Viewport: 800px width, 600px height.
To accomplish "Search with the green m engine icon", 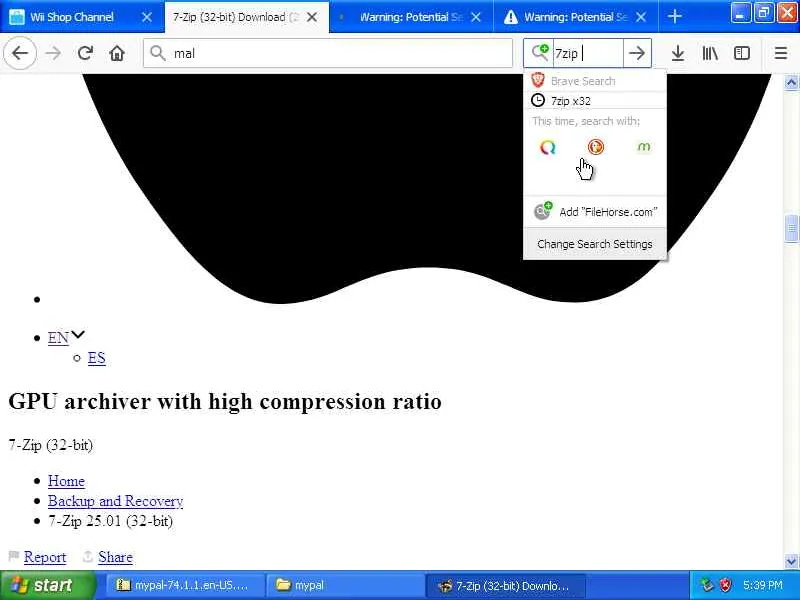I will [x=643, y=147].
